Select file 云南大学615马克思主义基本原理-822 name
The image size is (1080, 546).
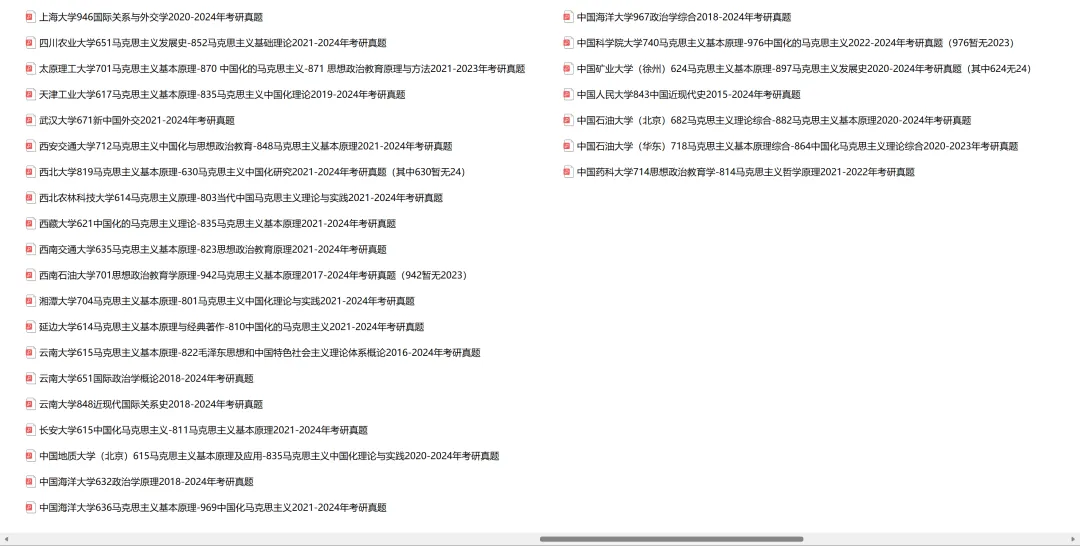pyautogui.click(x=260, y=353)
